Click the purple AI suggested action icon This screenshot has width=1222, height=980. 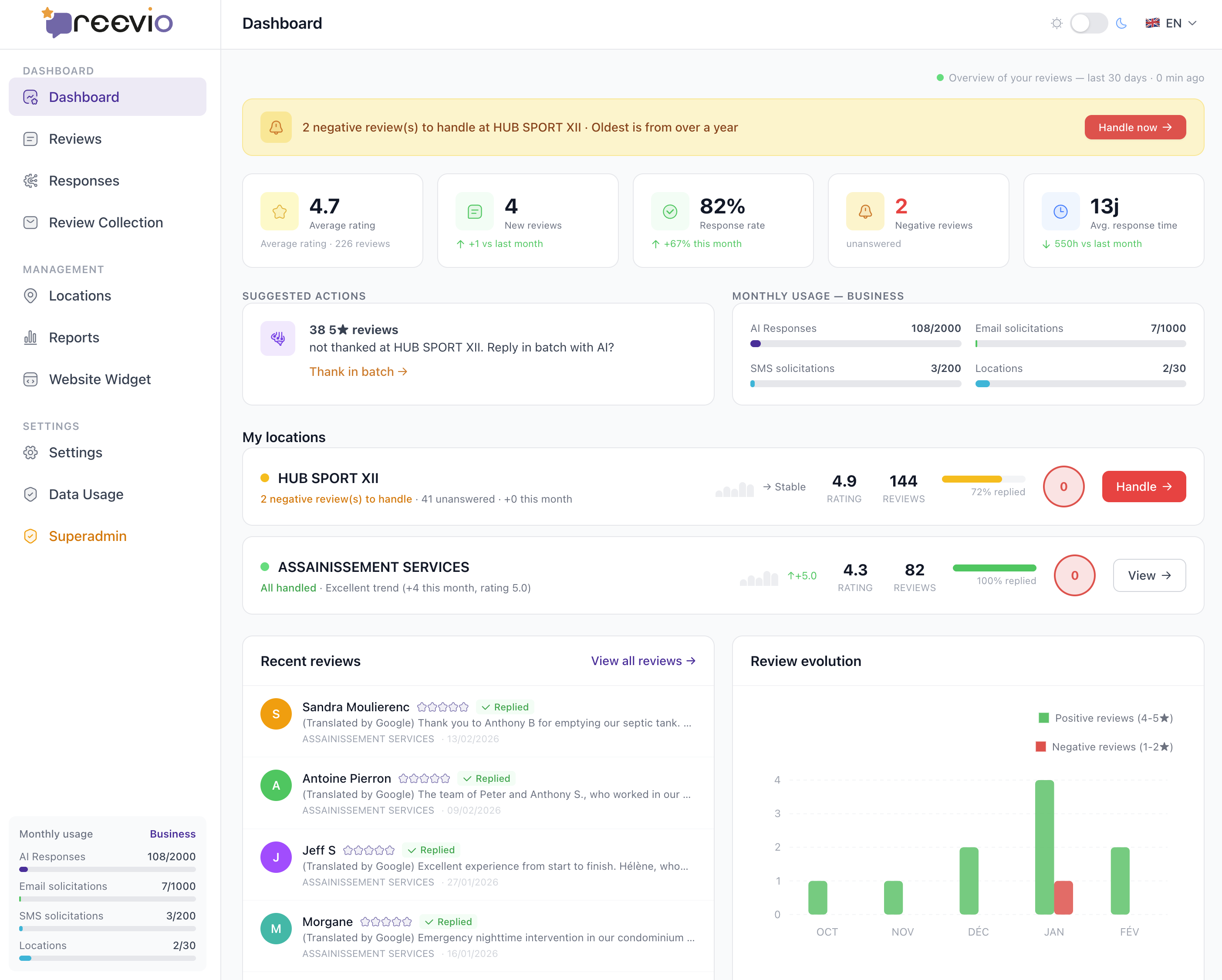click(x=278, y=338)
